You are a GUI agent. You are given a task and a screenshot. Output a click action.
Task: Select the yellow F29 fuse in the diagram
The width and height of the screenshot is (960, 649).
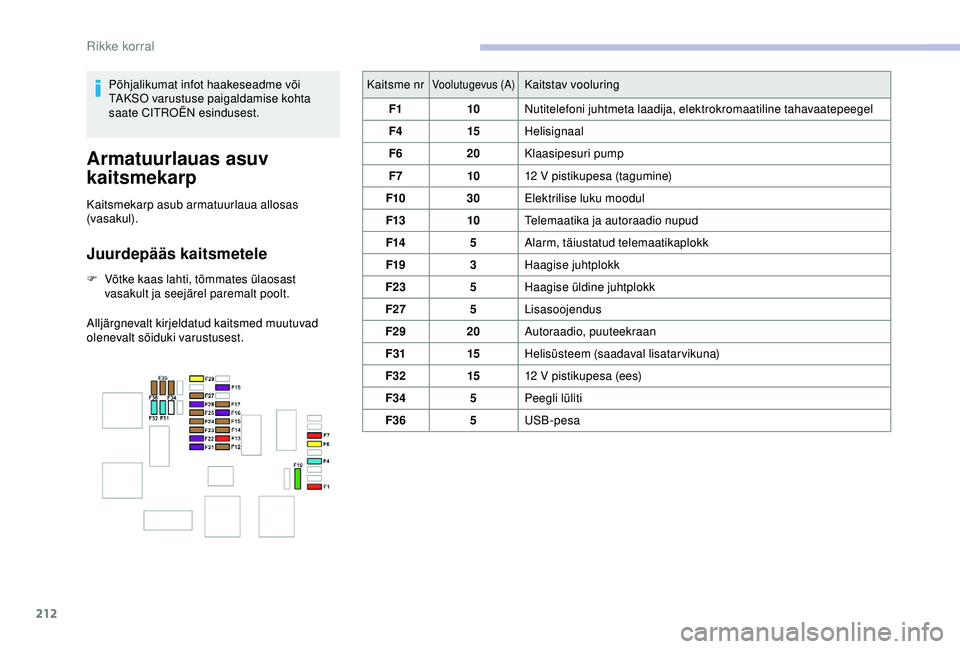click(197, 378)
